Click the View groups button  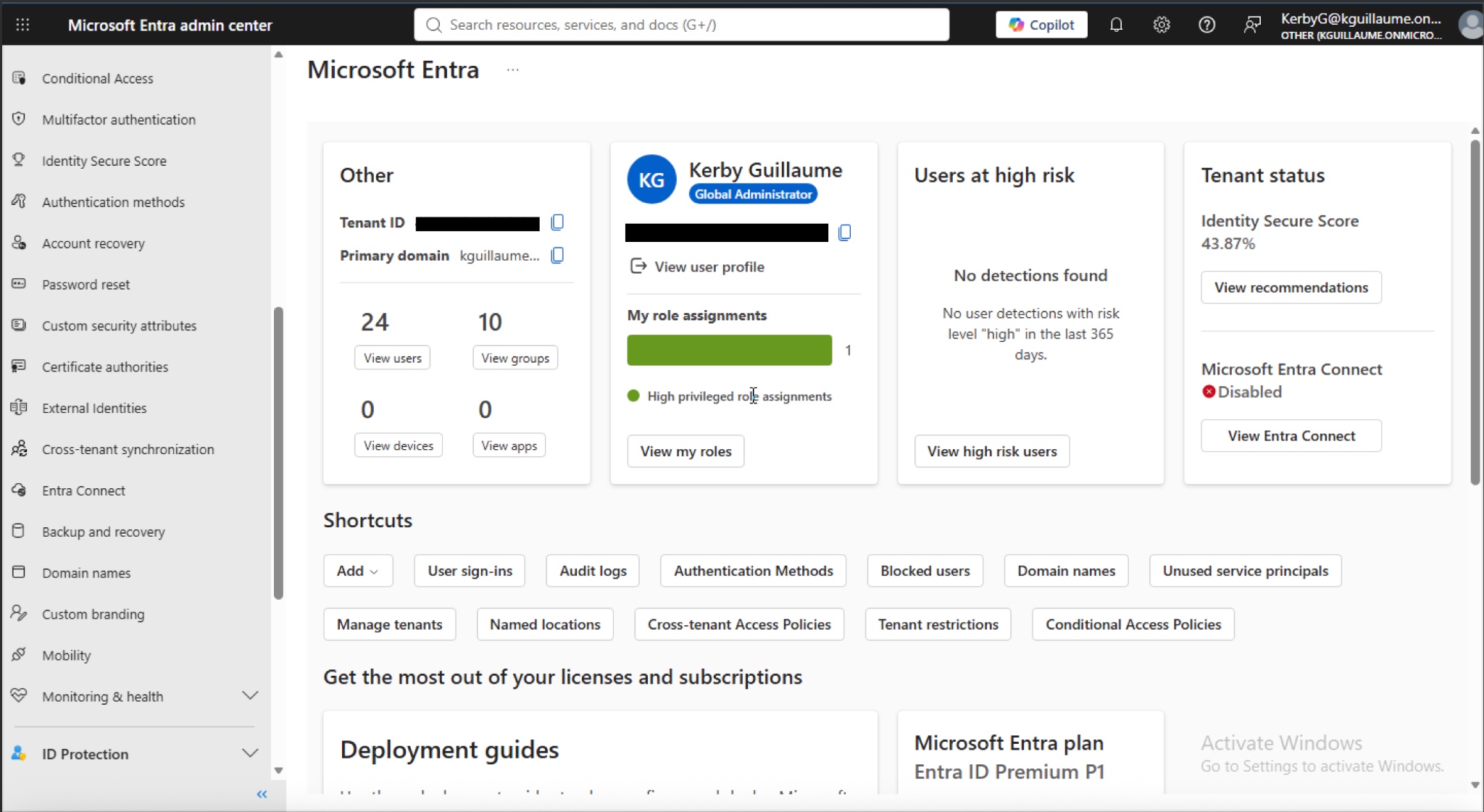[x=515, y=358]
